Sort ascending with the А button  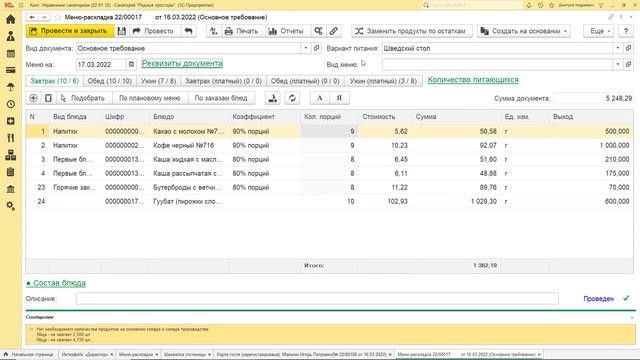tap(320, 98)
